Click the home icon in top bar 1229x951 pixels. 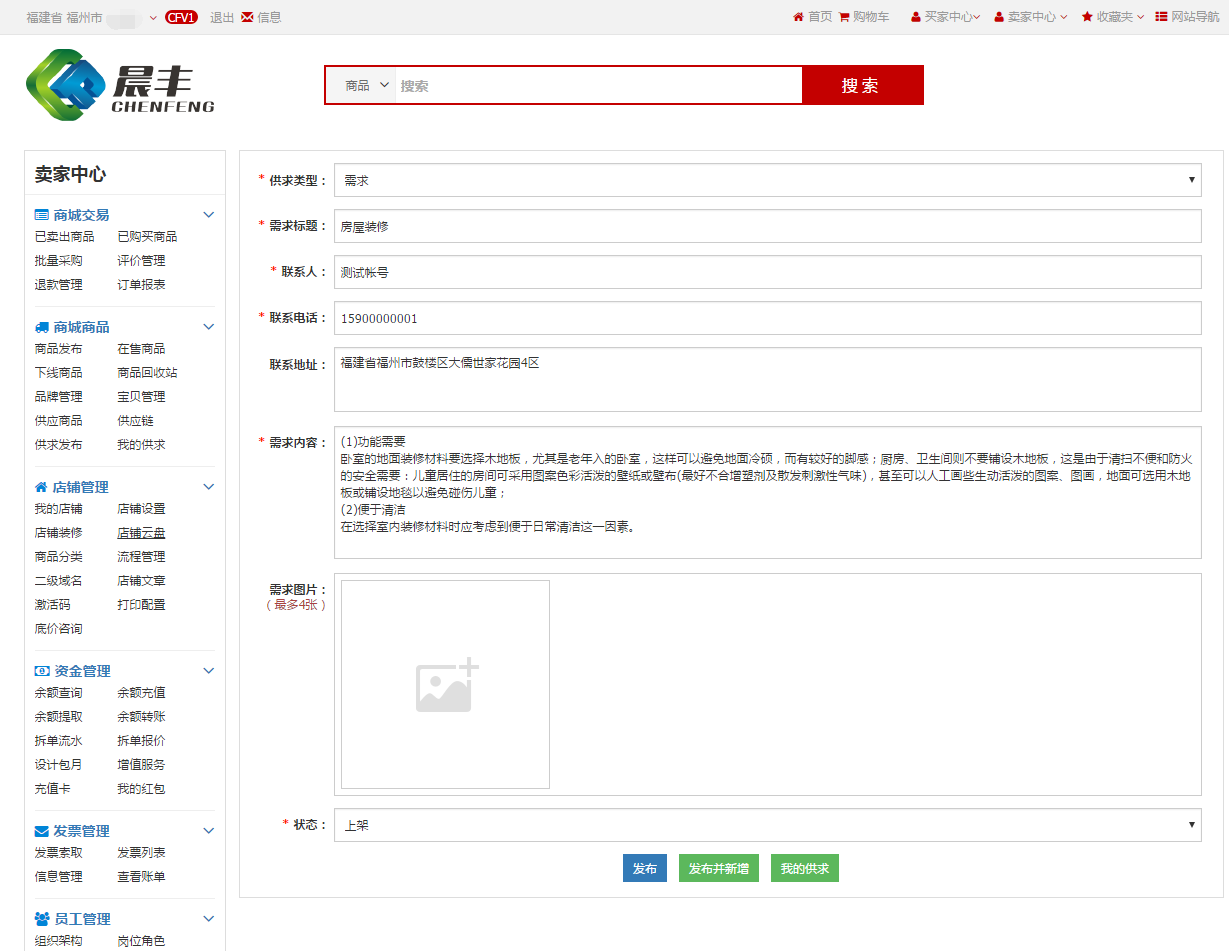pyautogui.click(x=798, y=17)
